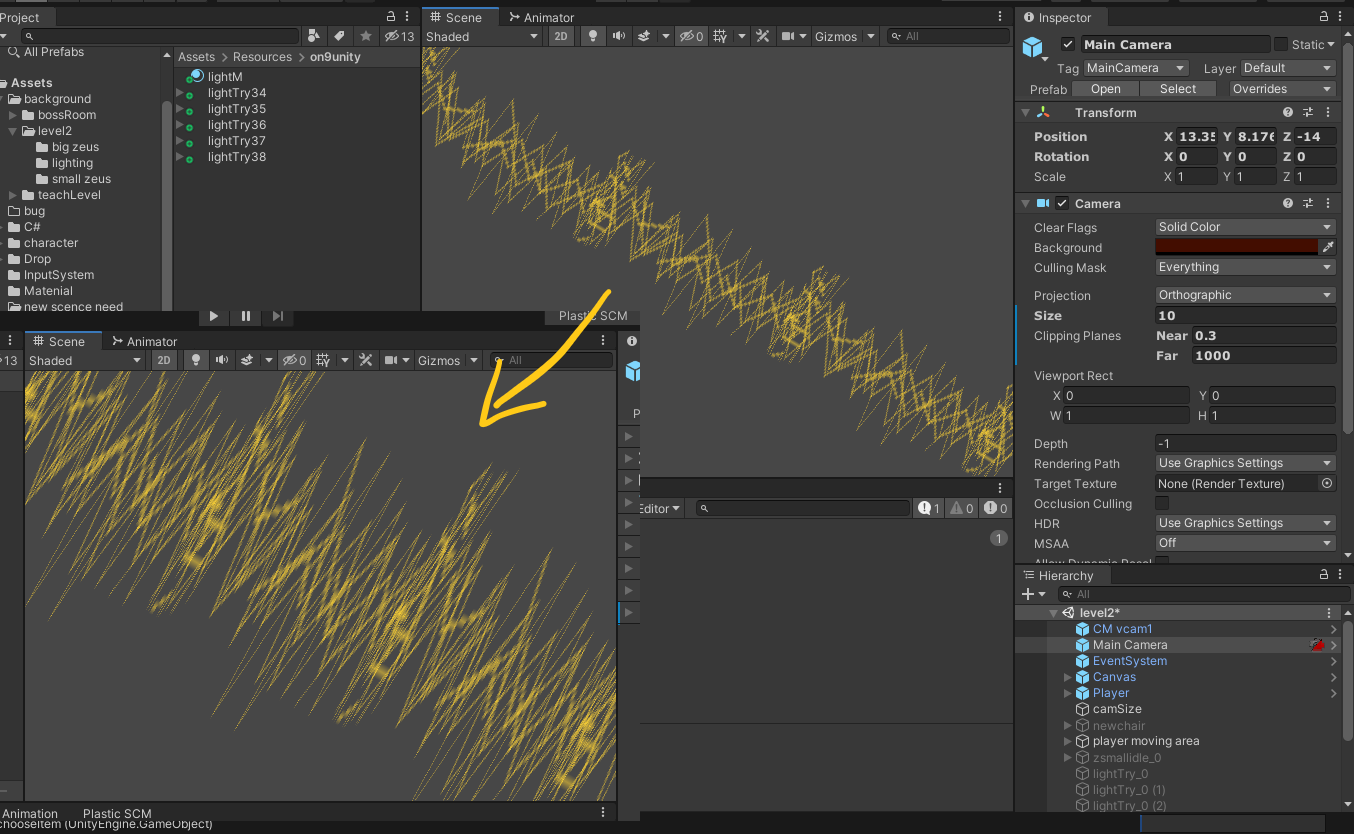Click Position X input field
The height and width of the screenshot is (834, 1354).
[1198, 137]
